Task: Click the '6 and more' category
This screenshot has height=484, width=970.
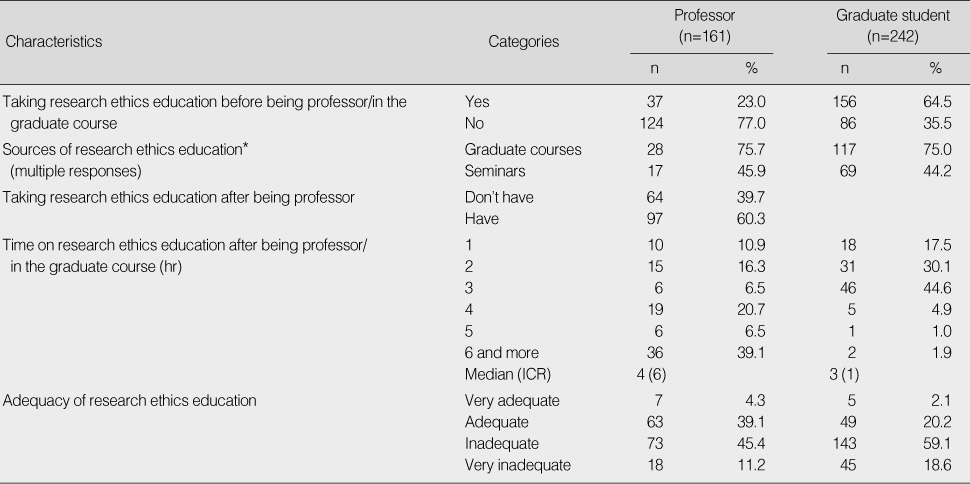Action: pos(502,353)
